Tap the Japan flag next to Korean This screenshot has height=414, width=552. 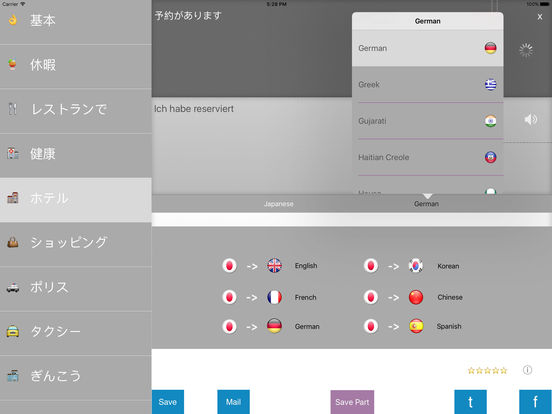(371, 265)
